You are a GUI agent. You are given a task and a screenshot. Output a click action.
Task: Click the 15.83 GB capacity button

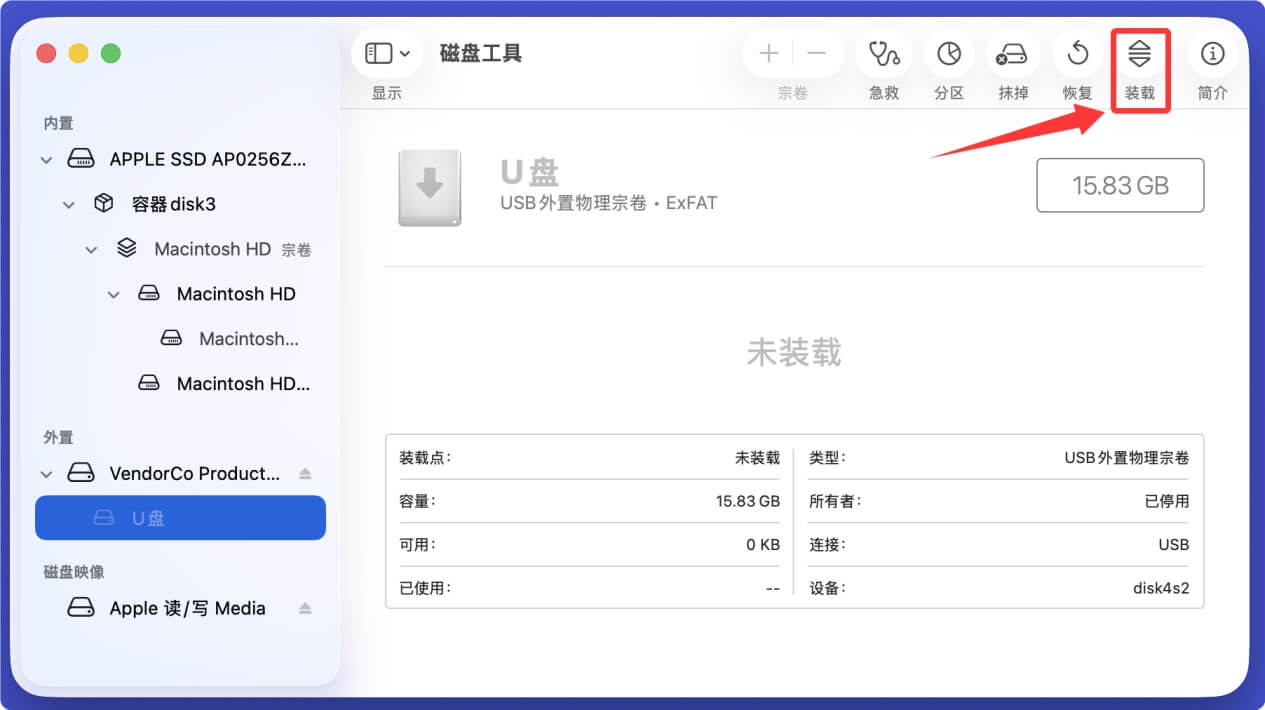click(x=1119, y=185)
